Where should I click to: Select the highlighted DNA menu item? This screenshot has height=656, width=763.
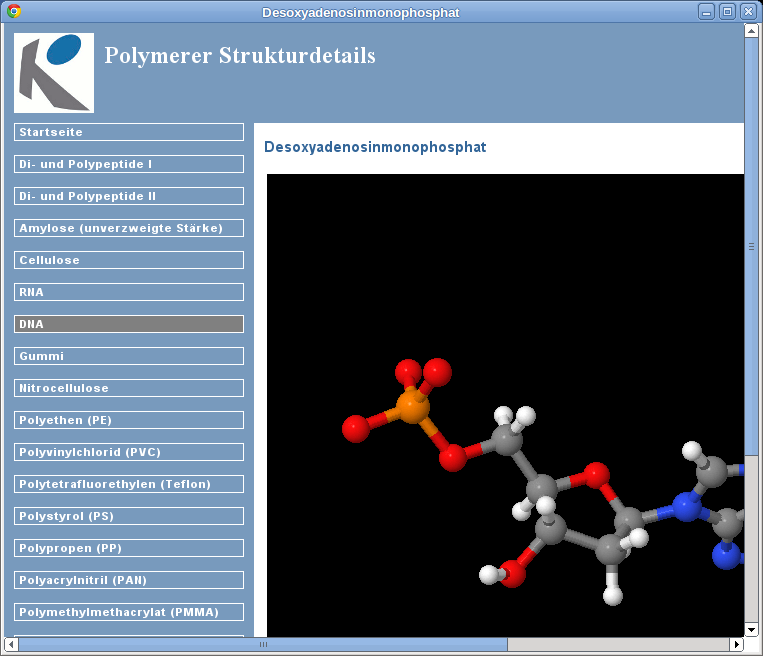coord(129,324)
